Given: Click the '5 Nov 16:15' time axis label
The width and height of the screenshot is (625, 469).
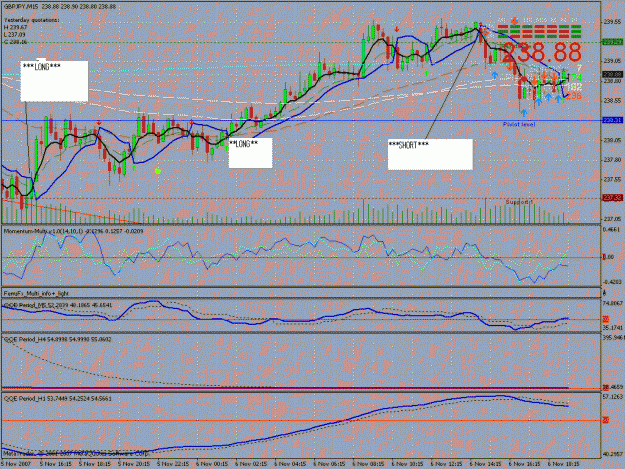Looking at the screenshot, I should [x=56, y=464].
